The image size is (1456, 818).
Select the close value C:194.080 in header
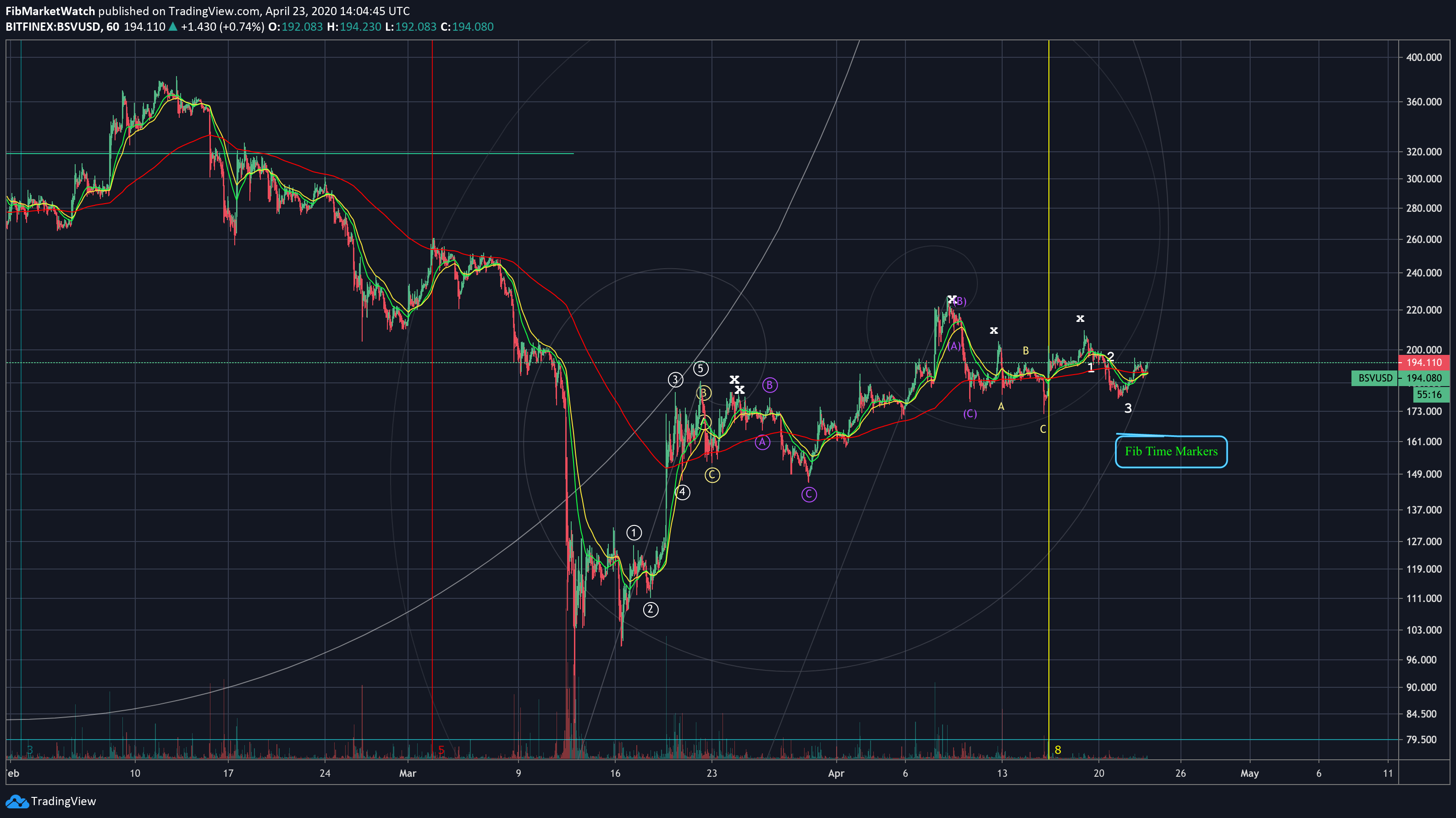click(x=467, y=27)
